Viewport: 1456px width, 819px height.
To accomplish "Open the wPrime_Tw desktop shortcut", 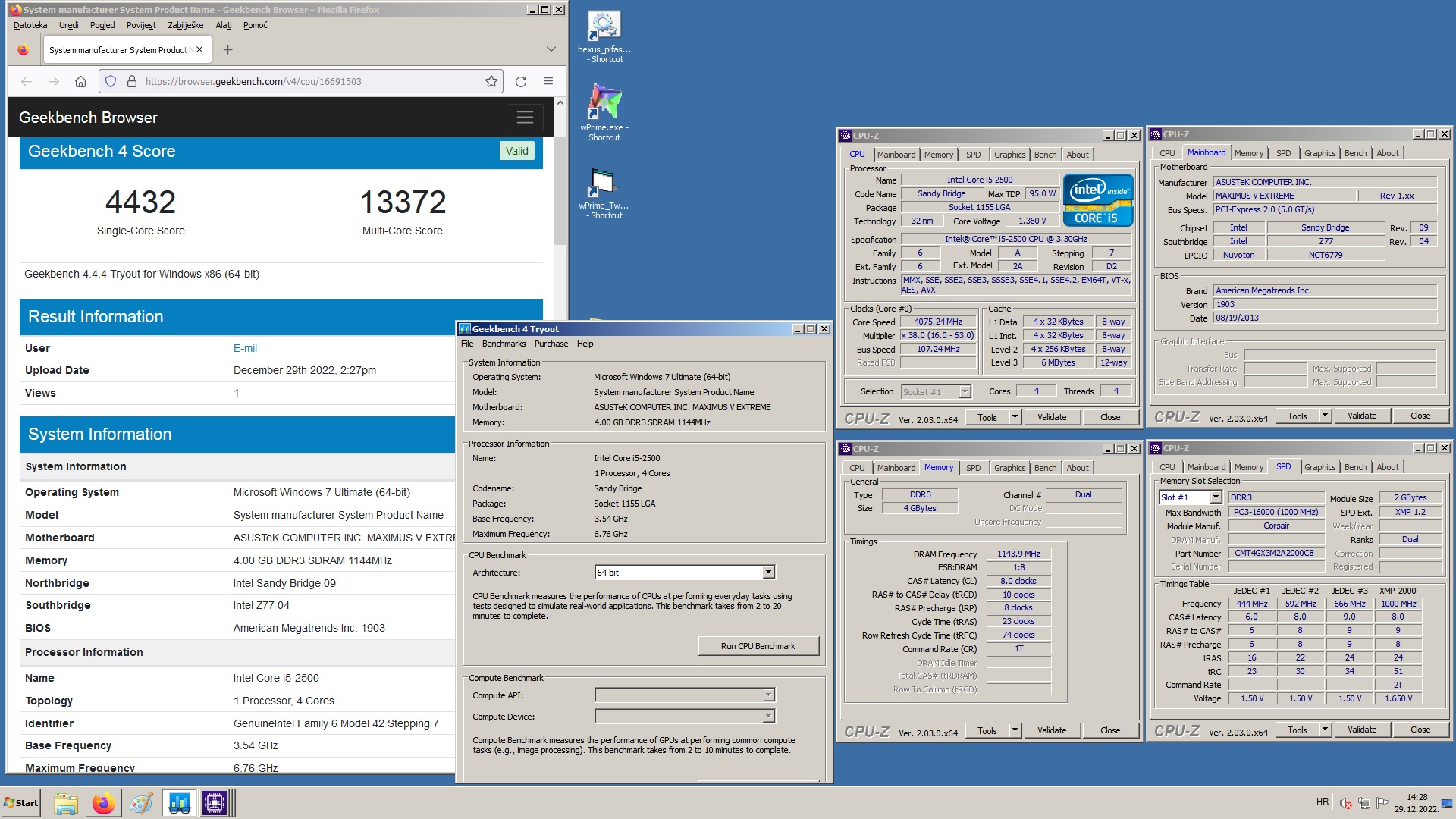I will 604,194.
